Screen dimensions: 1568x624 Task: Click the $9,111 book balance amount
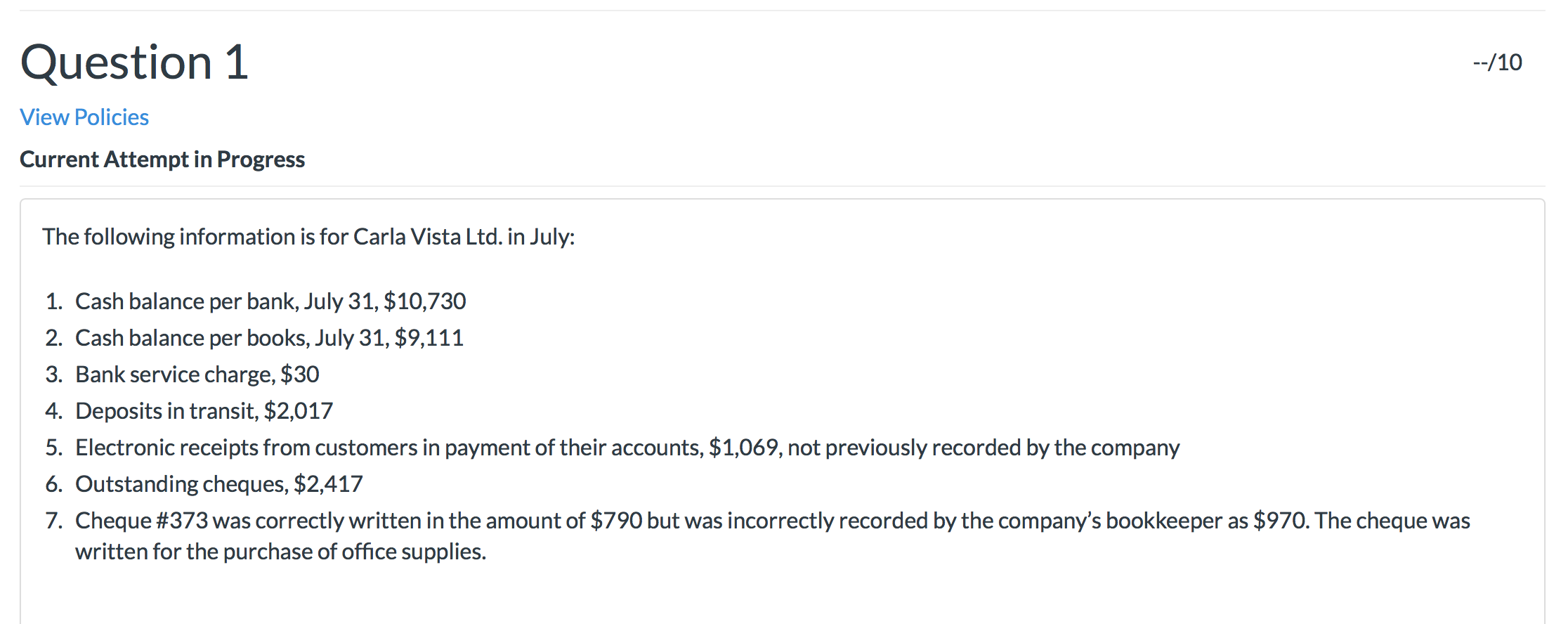[429, 338]
